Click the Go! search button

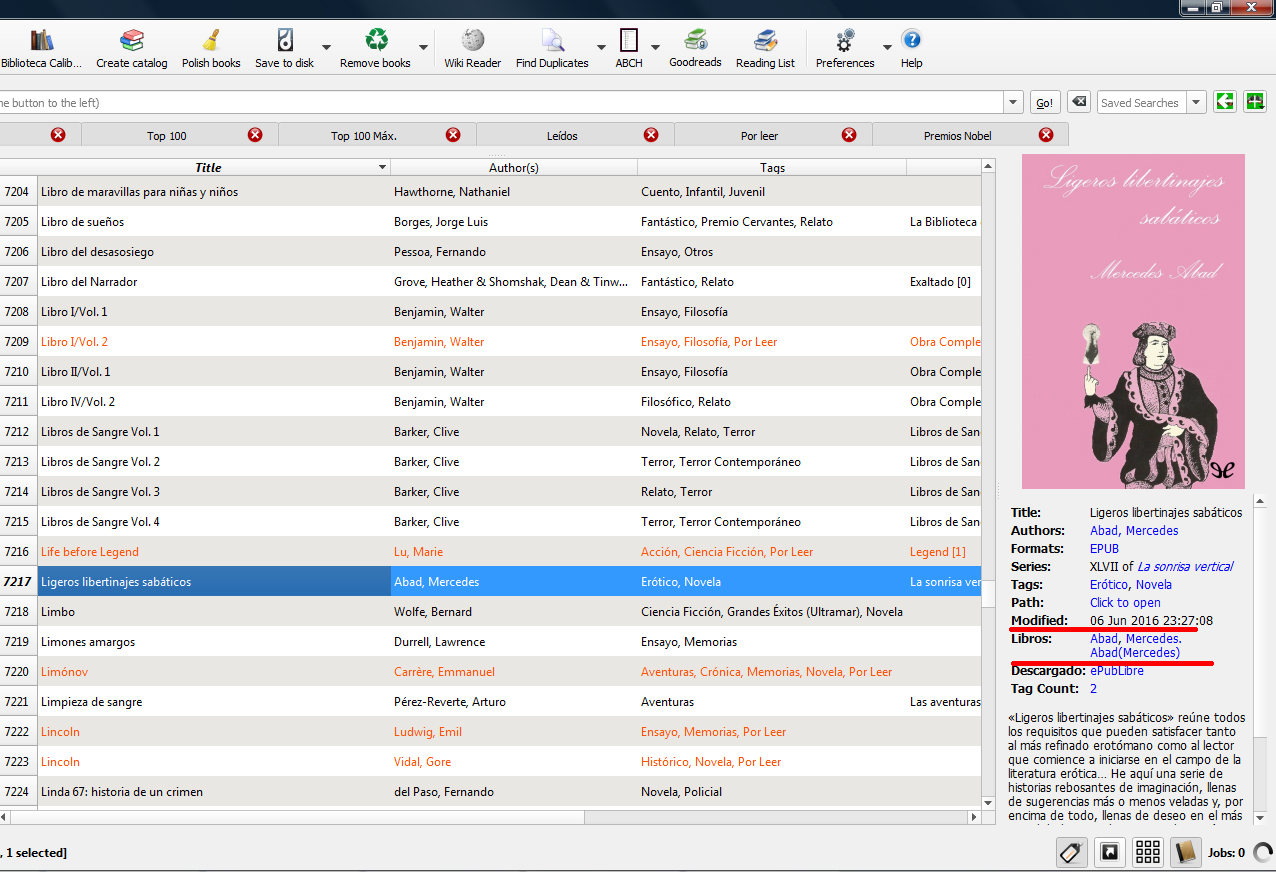(1045, 103)
